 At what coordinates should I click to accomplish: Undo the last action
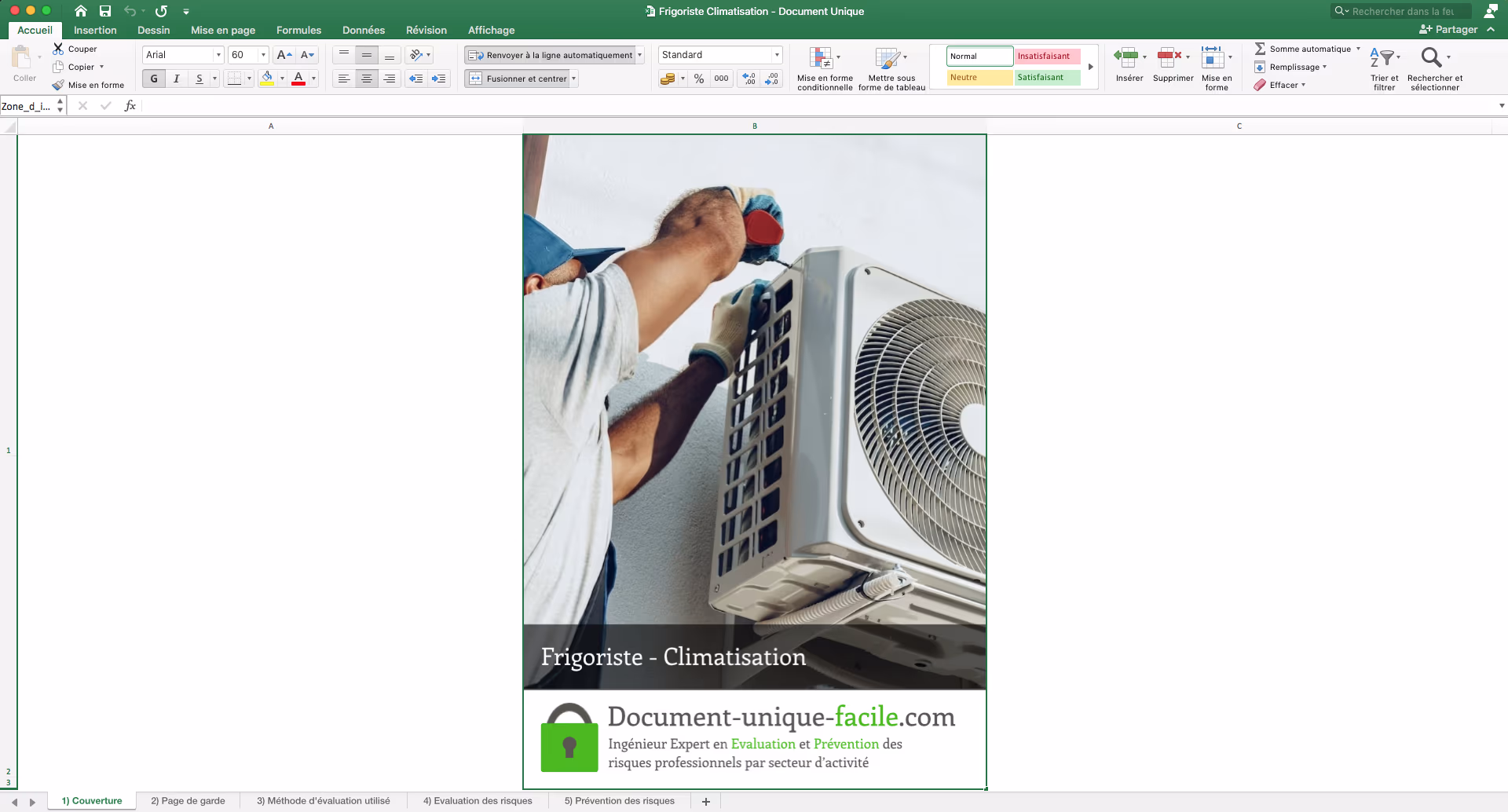[x=130, y=11]
